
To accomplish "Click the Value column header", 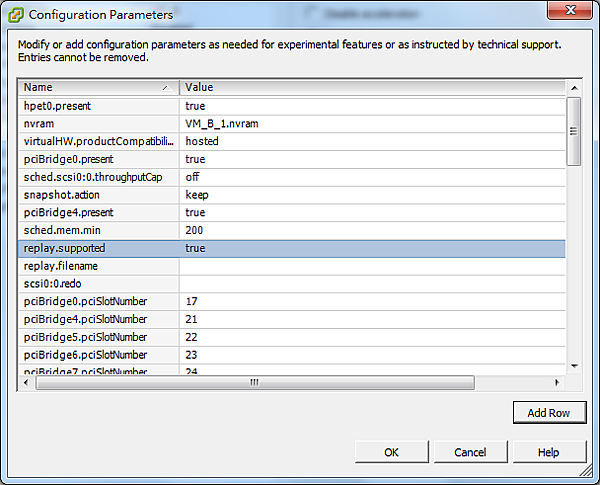I will click(x=372, y=87).
